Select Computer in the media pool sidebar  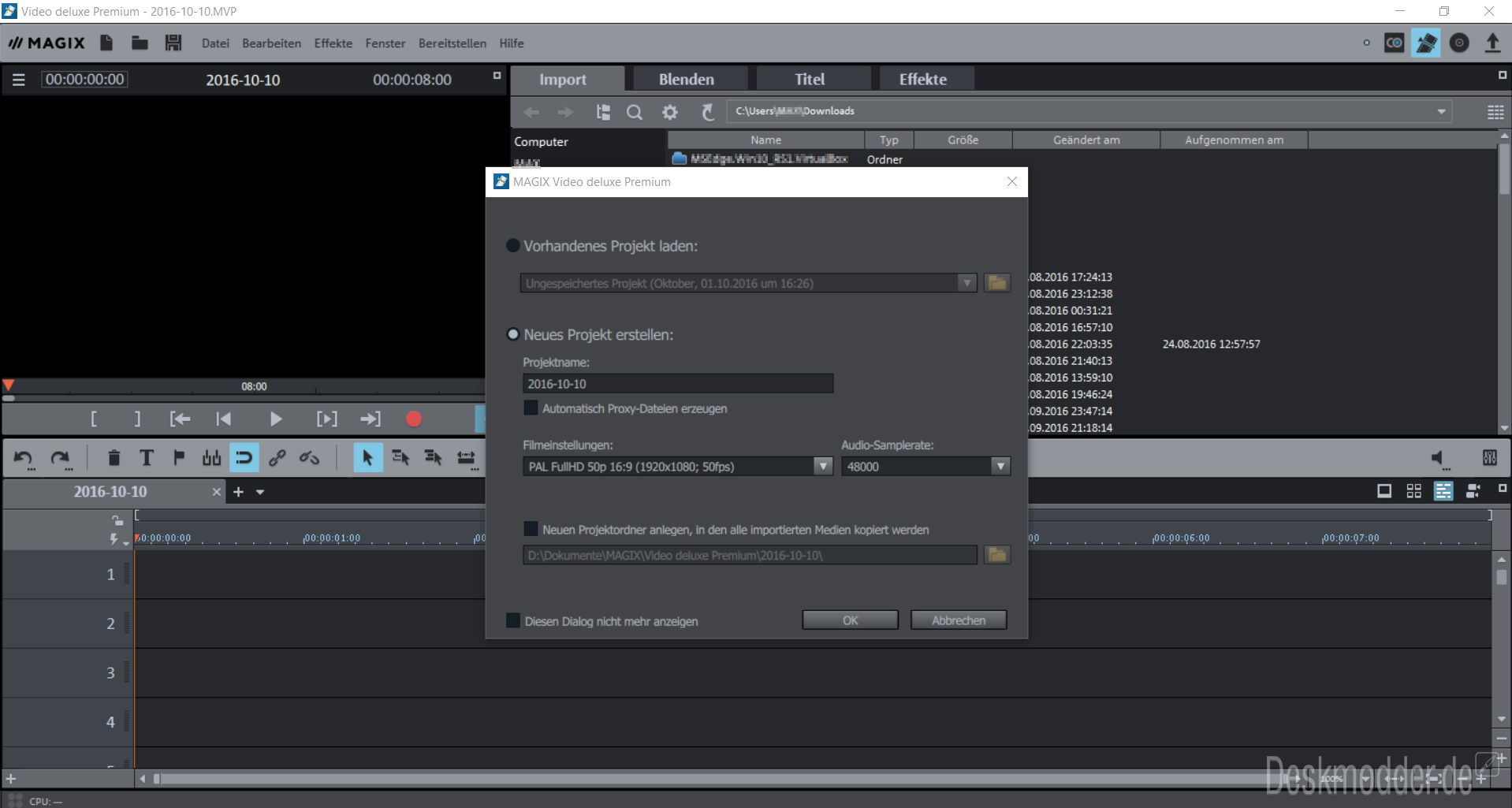click(x=541, y=142)
